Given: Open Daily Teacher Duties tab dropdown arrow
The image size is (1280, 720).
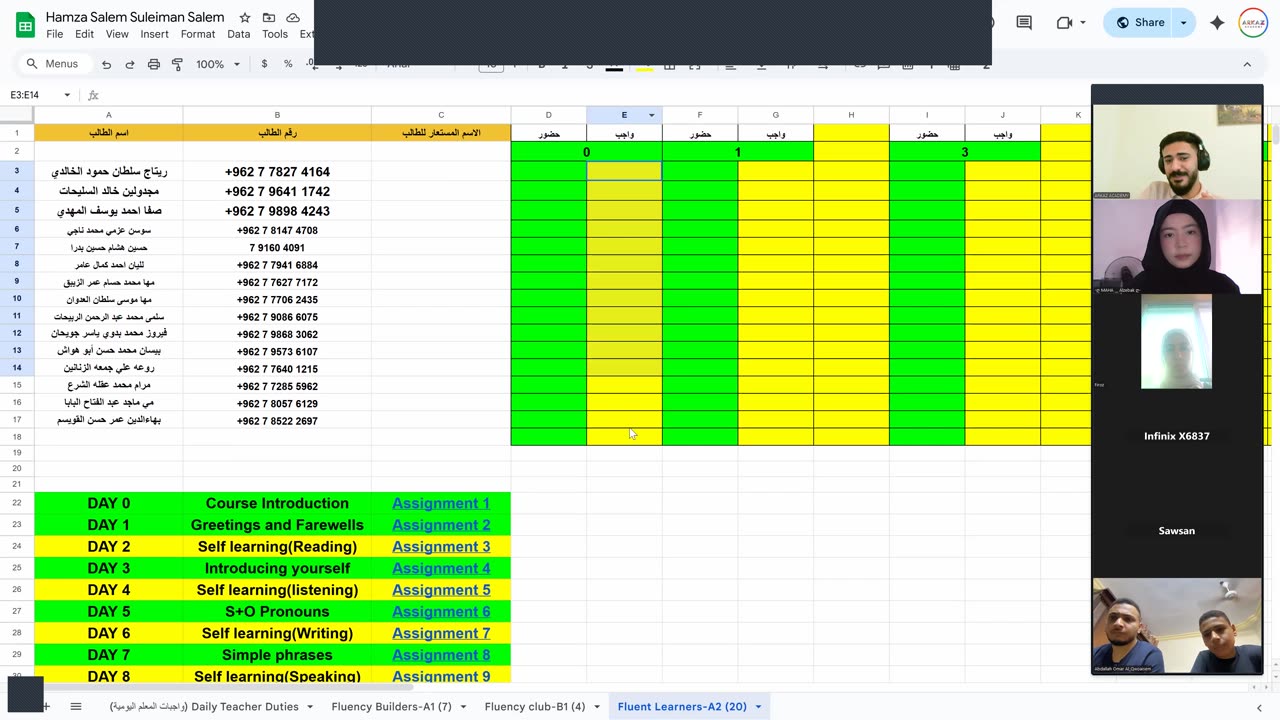Looking at the screenshot, I should coord(310,706).
